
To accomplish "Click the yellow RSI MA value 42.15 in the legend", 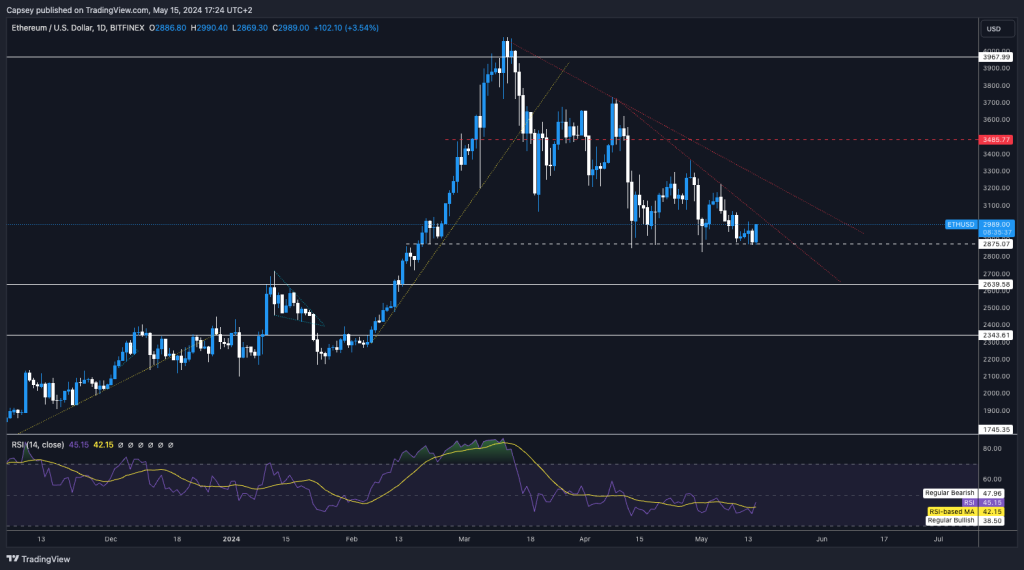I will [102, 445].
